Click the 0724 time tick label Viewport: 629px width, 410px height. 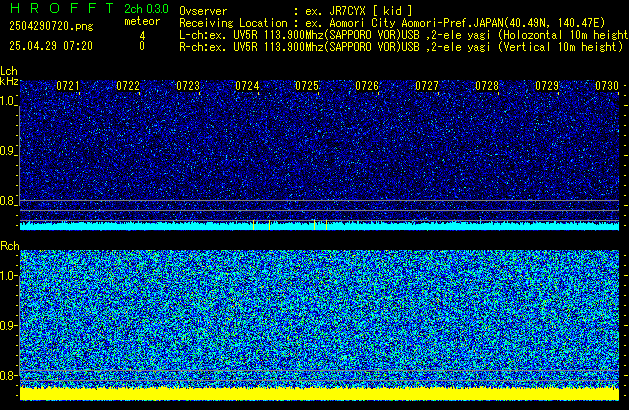point(247,86)
